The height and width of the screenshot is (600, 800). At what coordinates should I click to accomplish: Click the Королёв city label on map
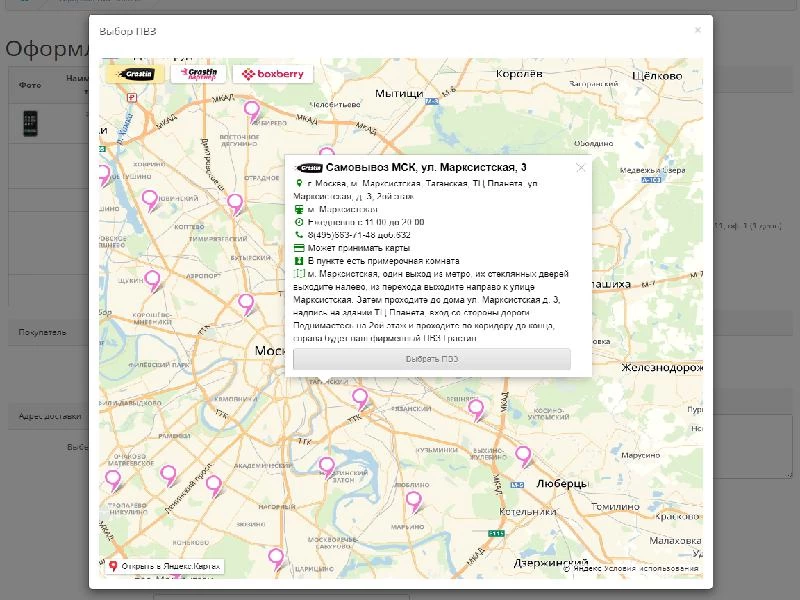tap(519, 74)
